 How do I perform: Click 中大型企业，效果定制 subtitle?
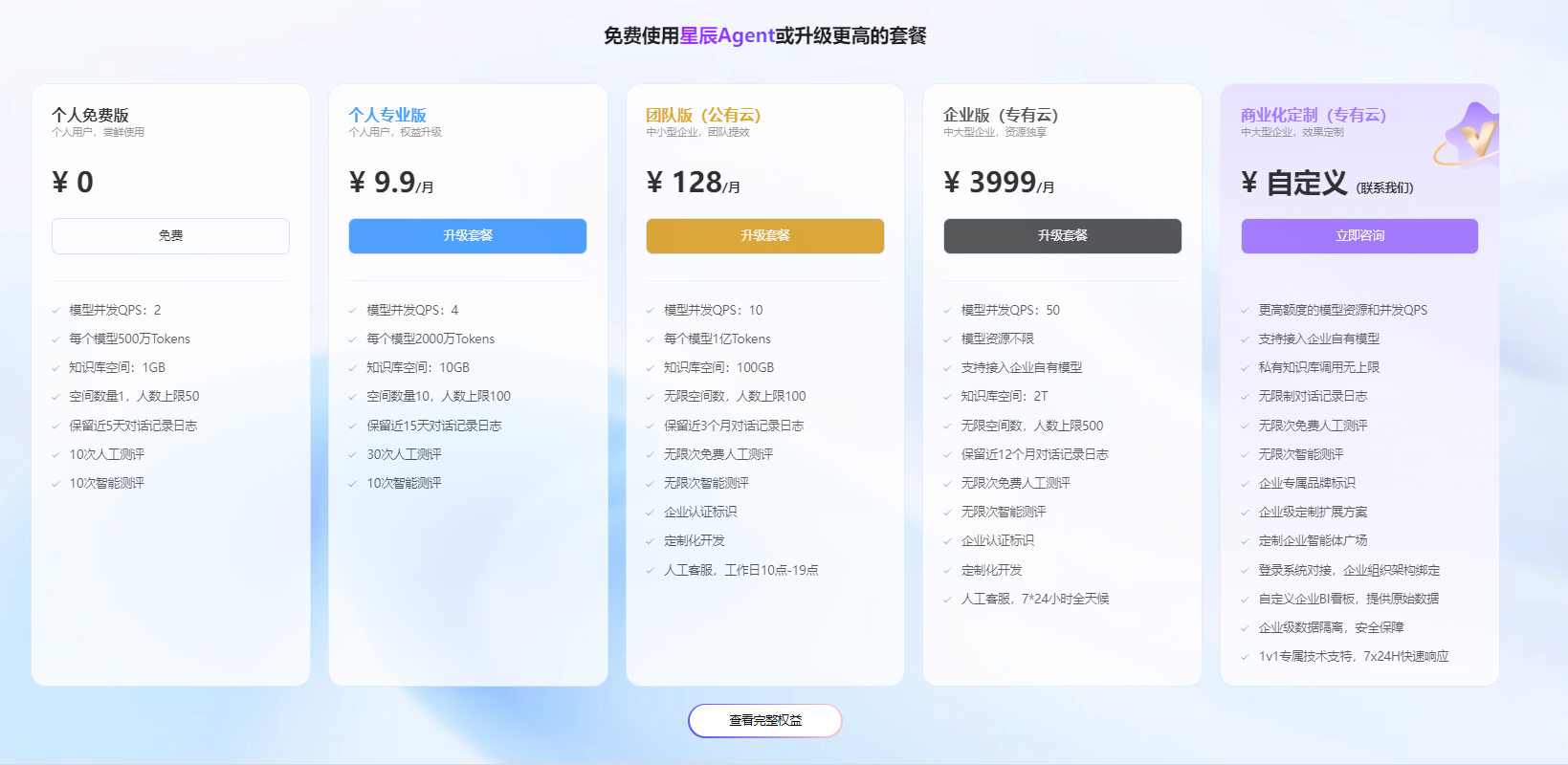pyautogui.click(x=1292, y=132)
